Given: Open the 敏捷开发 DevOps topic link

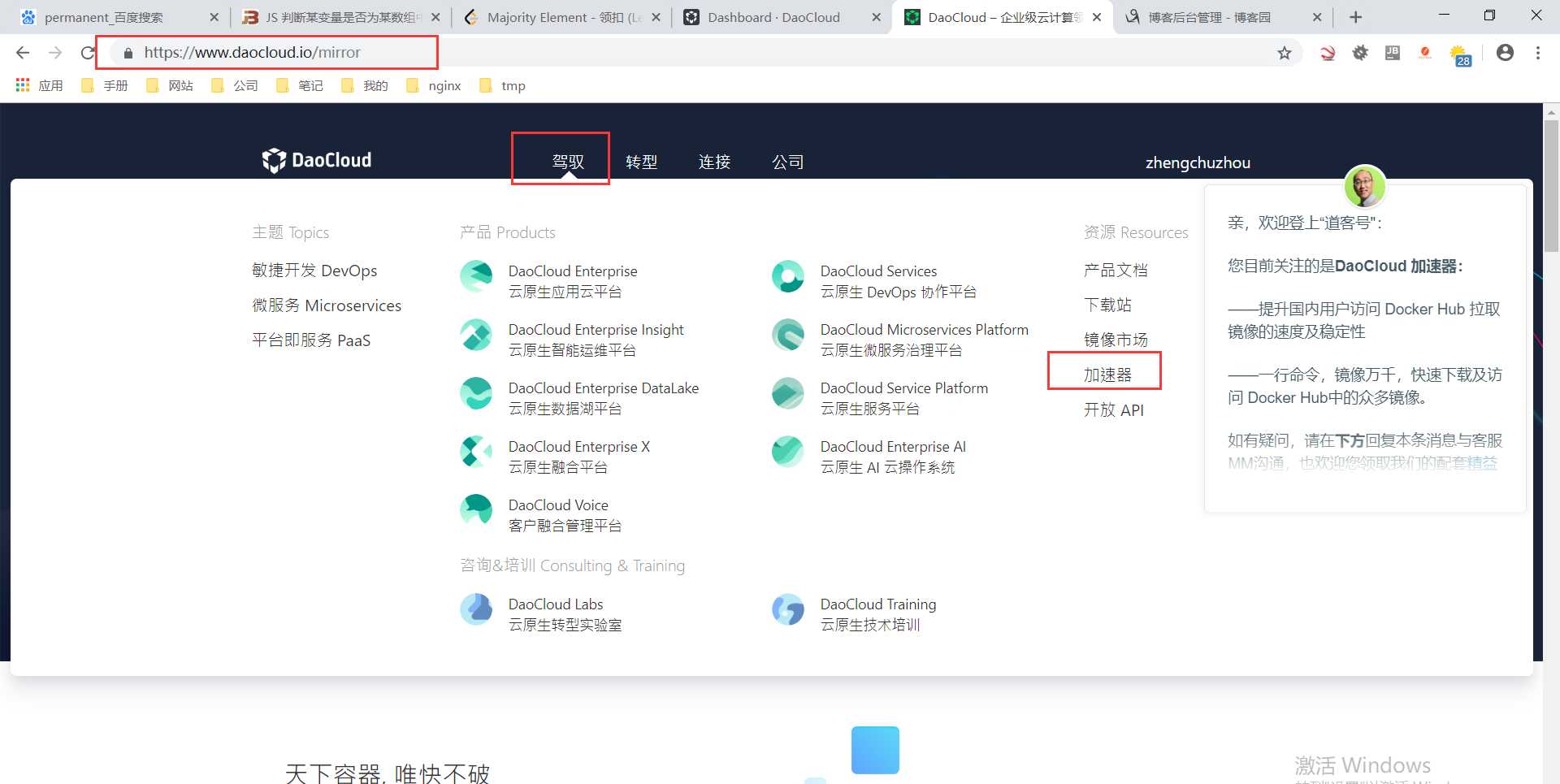Looking at the screenshot, I should tap(314, 271).
